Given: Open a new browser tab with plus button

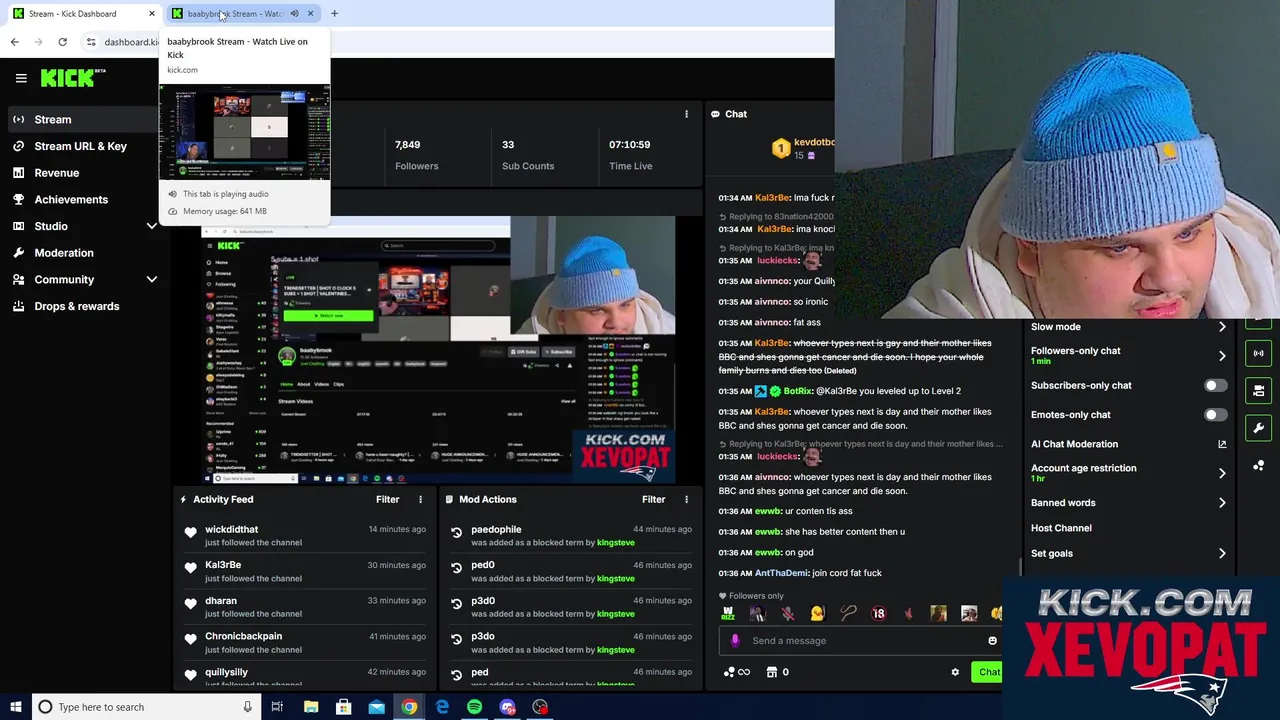Looking at the screenshot, I should click(x=334, y=14).
